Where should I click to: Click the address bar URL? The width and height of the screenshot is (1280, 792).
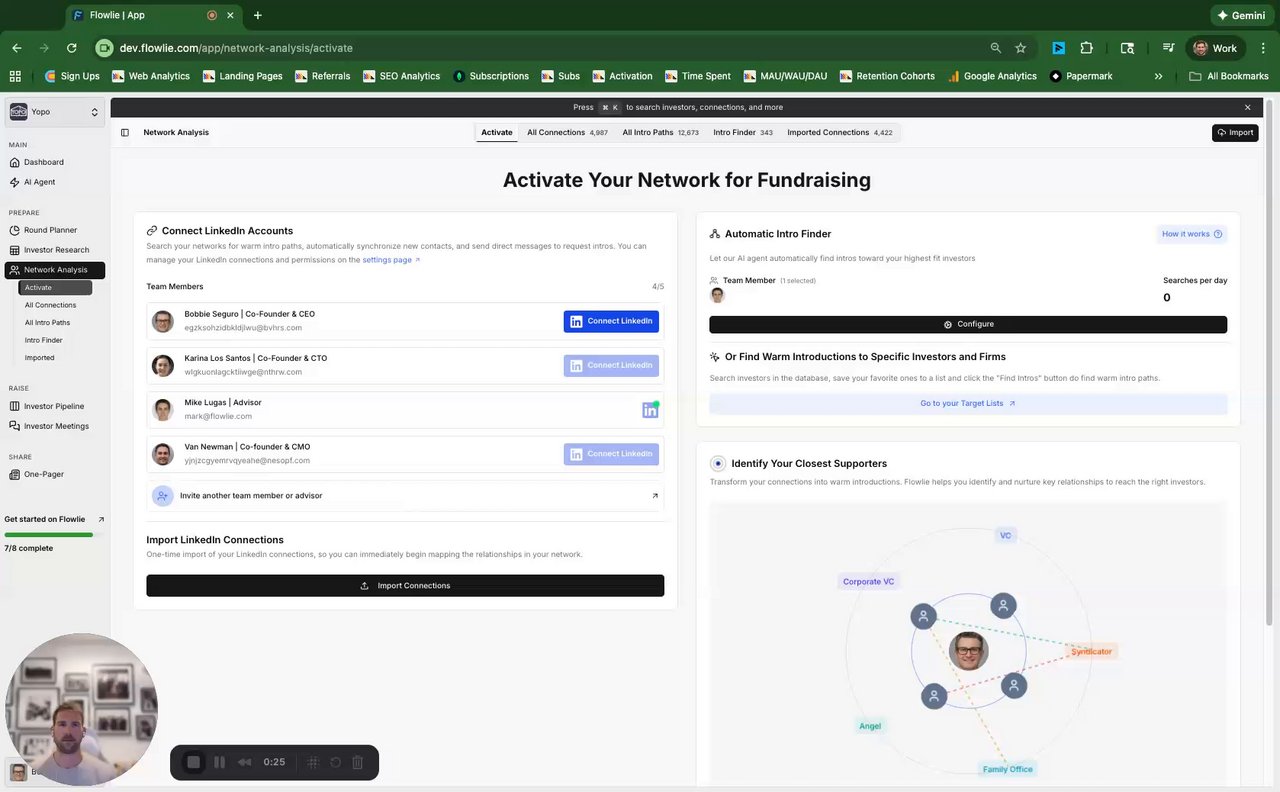click(x=236, y=48)
